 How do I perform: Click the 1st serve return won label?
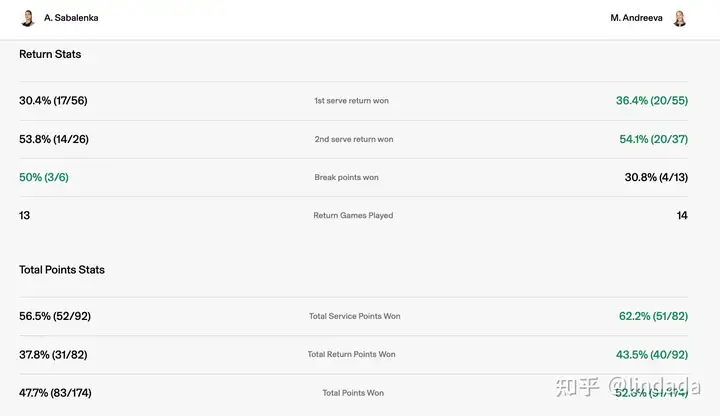[x=351, y=101]
